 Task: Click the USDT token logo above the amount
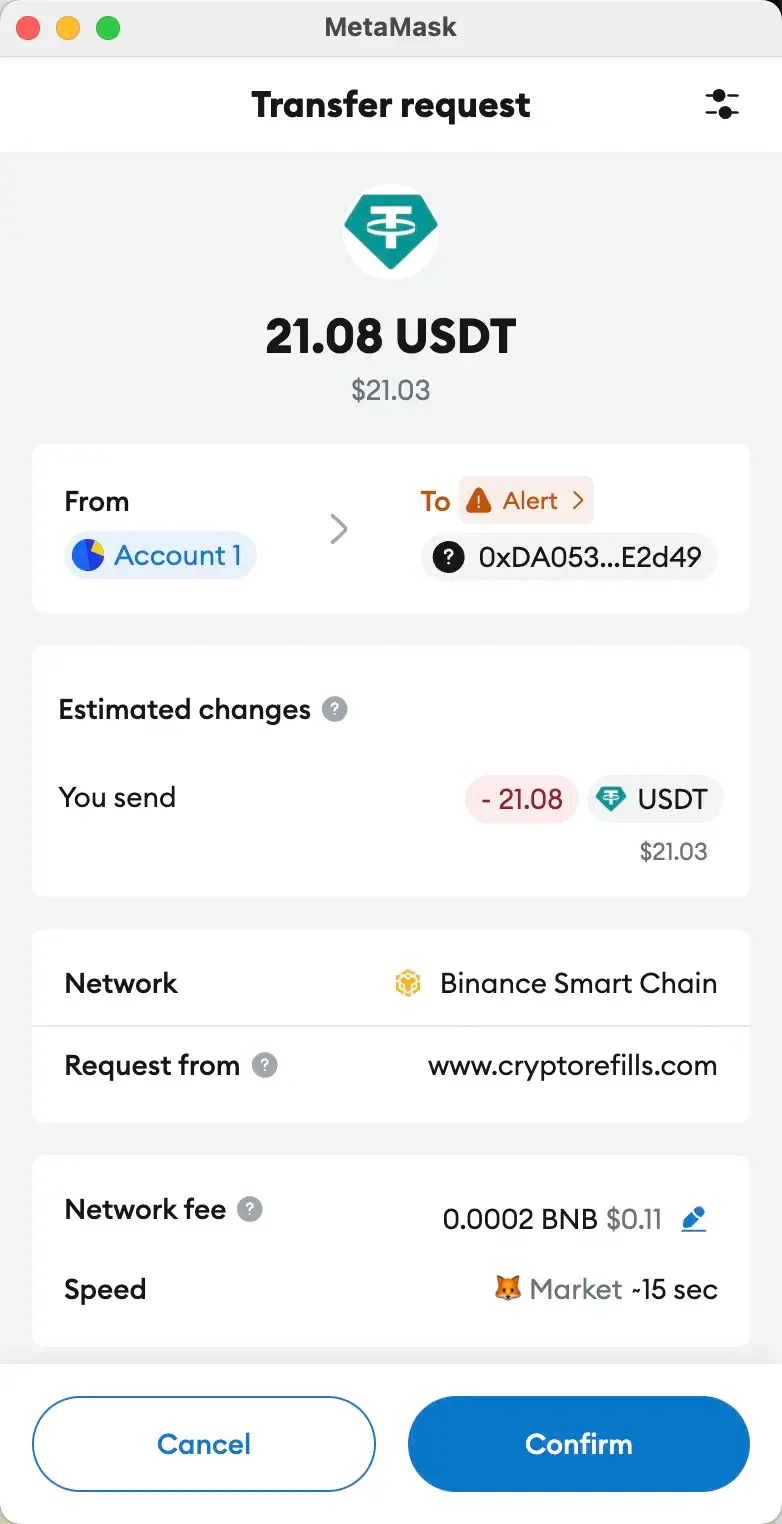[x=391, y=231]
